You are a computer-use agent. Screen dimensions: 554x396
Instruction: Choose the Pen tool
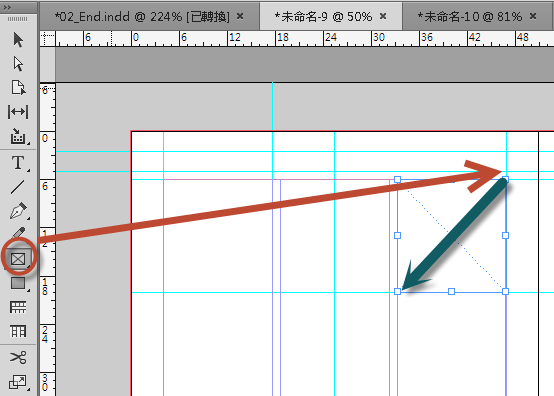(18, 211)
